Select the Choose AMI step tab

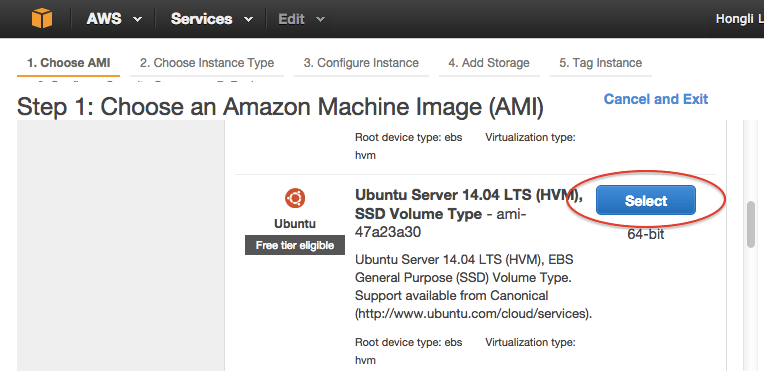68,63
